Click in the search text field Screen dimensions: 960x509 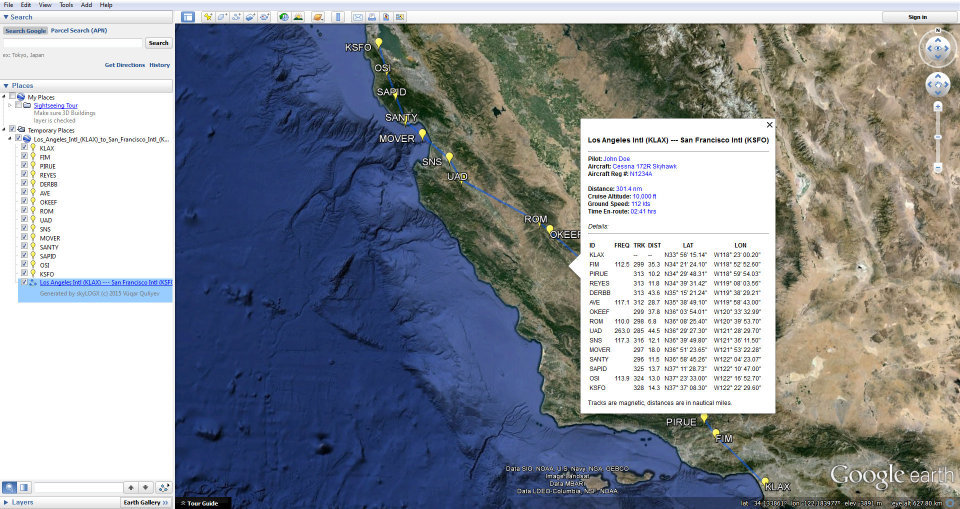point(73,43)
